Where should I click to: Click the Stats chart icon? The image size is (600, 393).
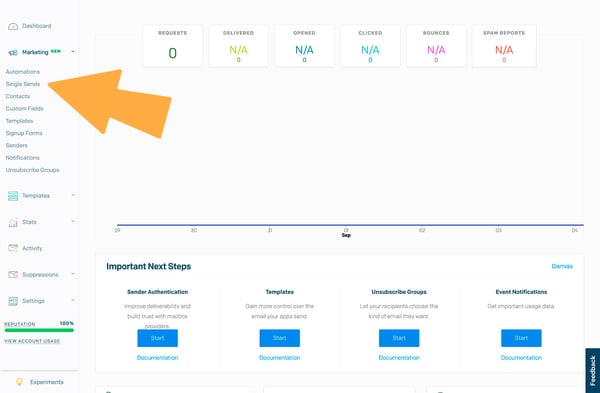tap(13, 222)
